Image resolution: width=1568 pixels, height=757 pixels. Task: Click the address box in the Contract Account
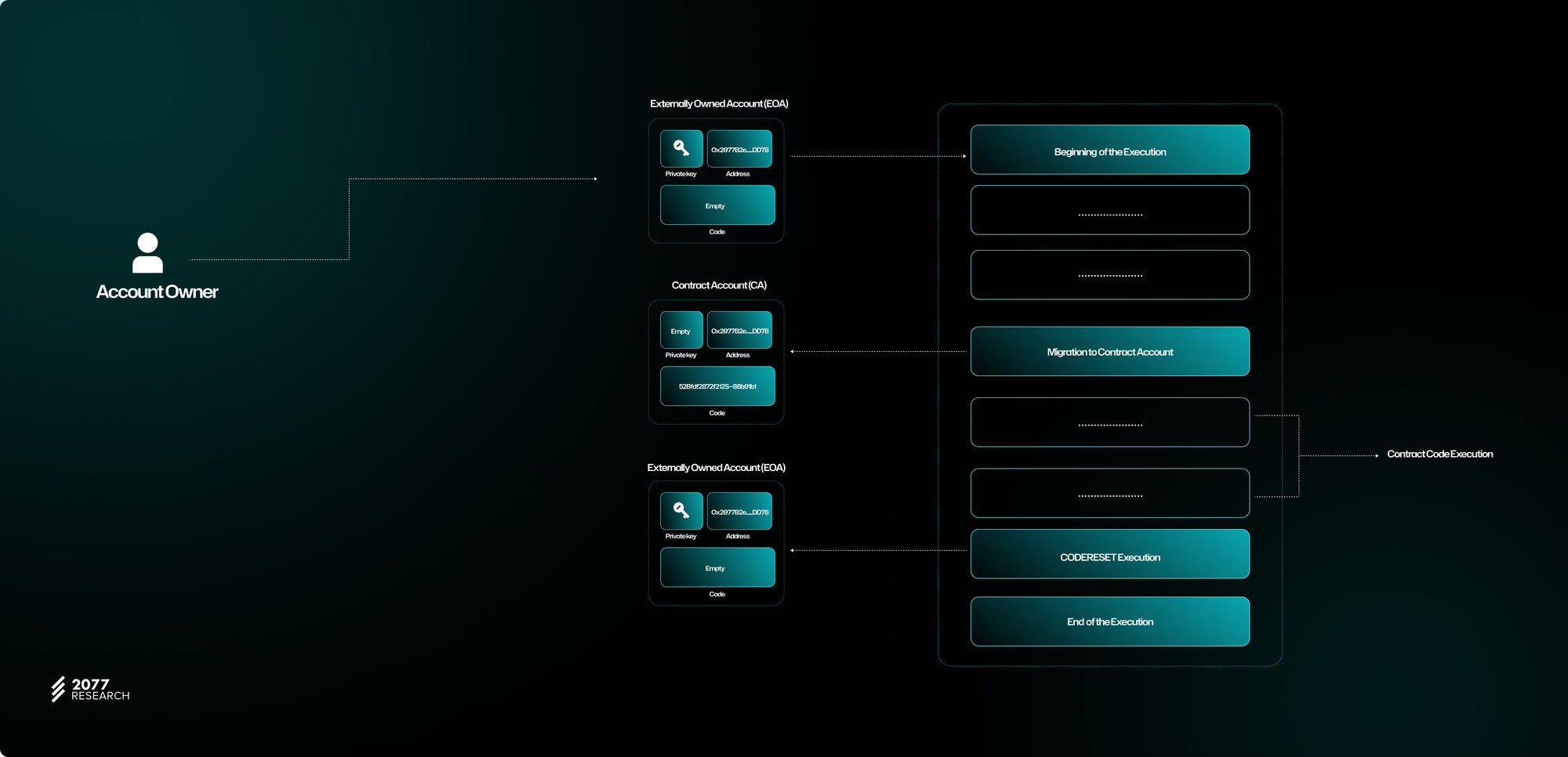coord(739,330)
